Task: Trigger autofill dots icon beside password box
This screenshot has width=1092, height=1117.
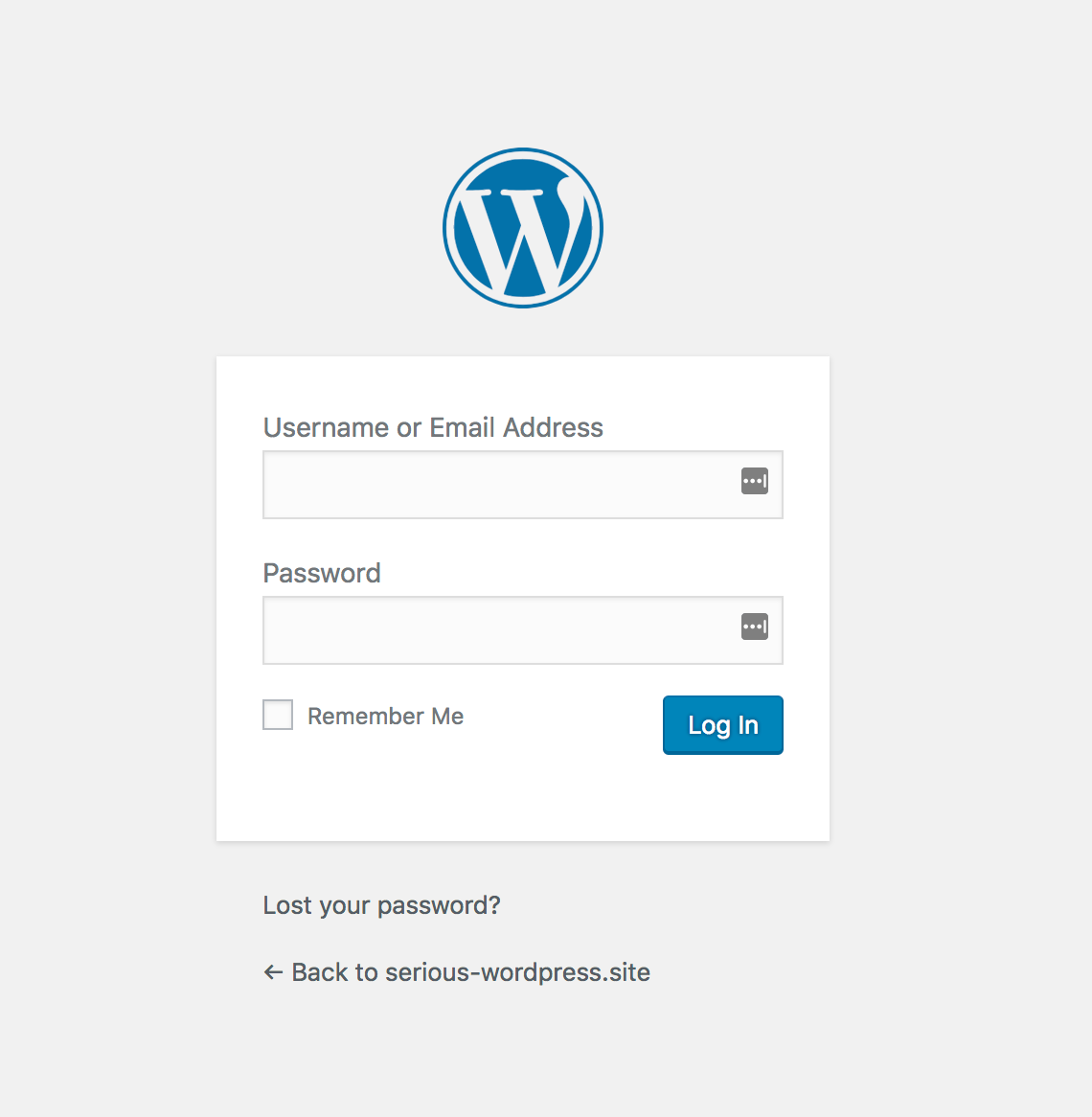Action: click(755, 627)
